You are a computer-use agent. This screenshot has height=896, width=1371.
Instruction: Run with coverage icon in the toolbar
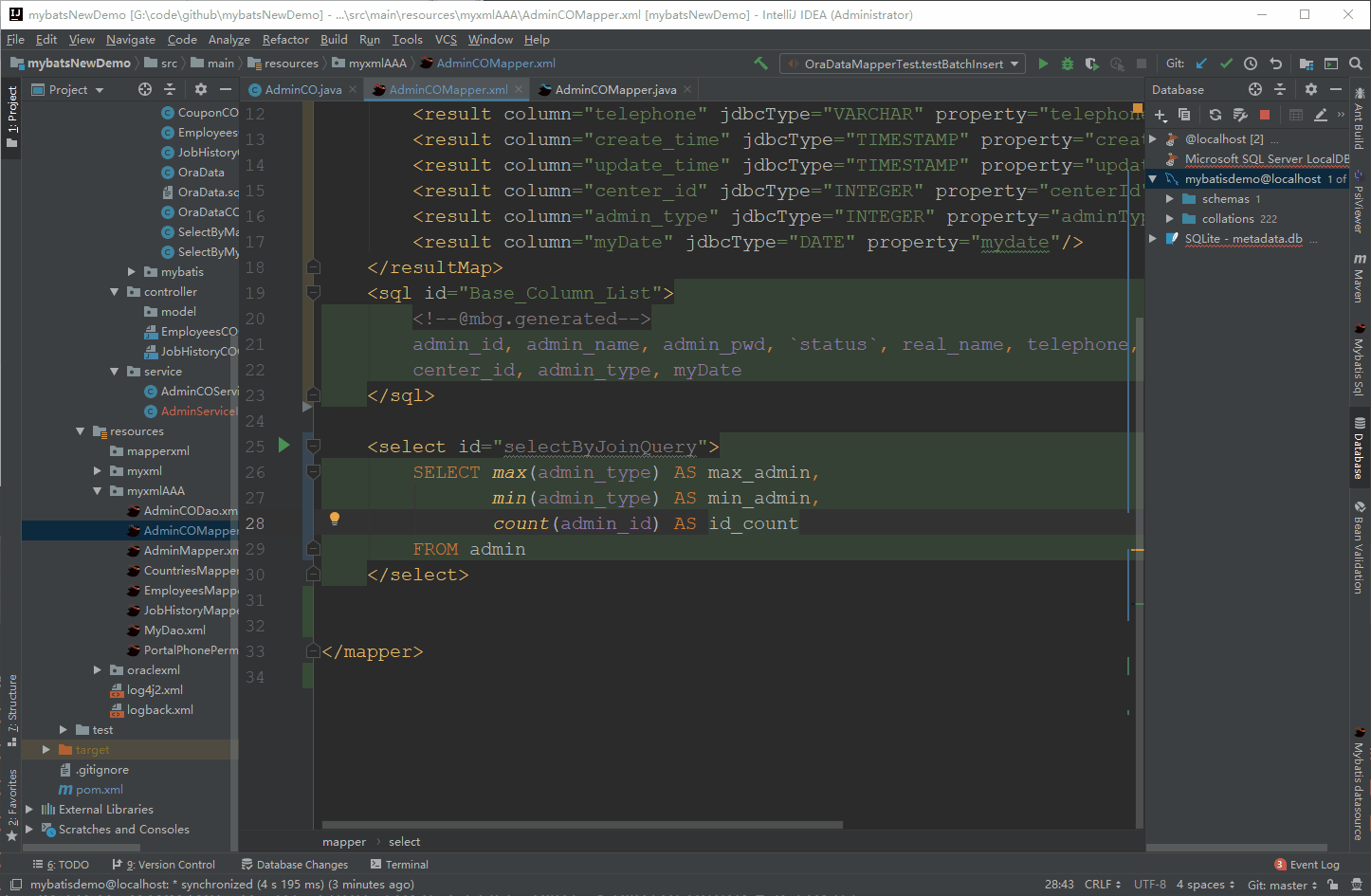[x=1092, y=64]
